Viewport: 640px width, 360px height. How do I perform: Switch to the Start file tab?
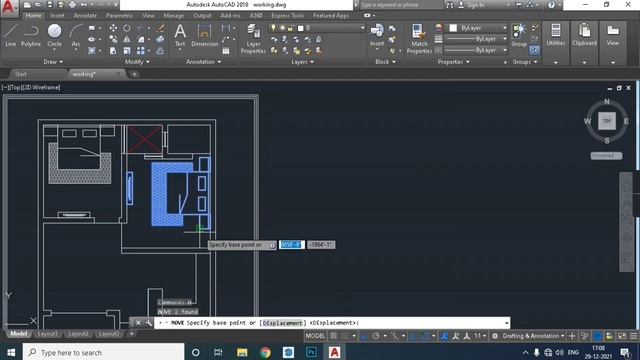click(x=21, y=74)
